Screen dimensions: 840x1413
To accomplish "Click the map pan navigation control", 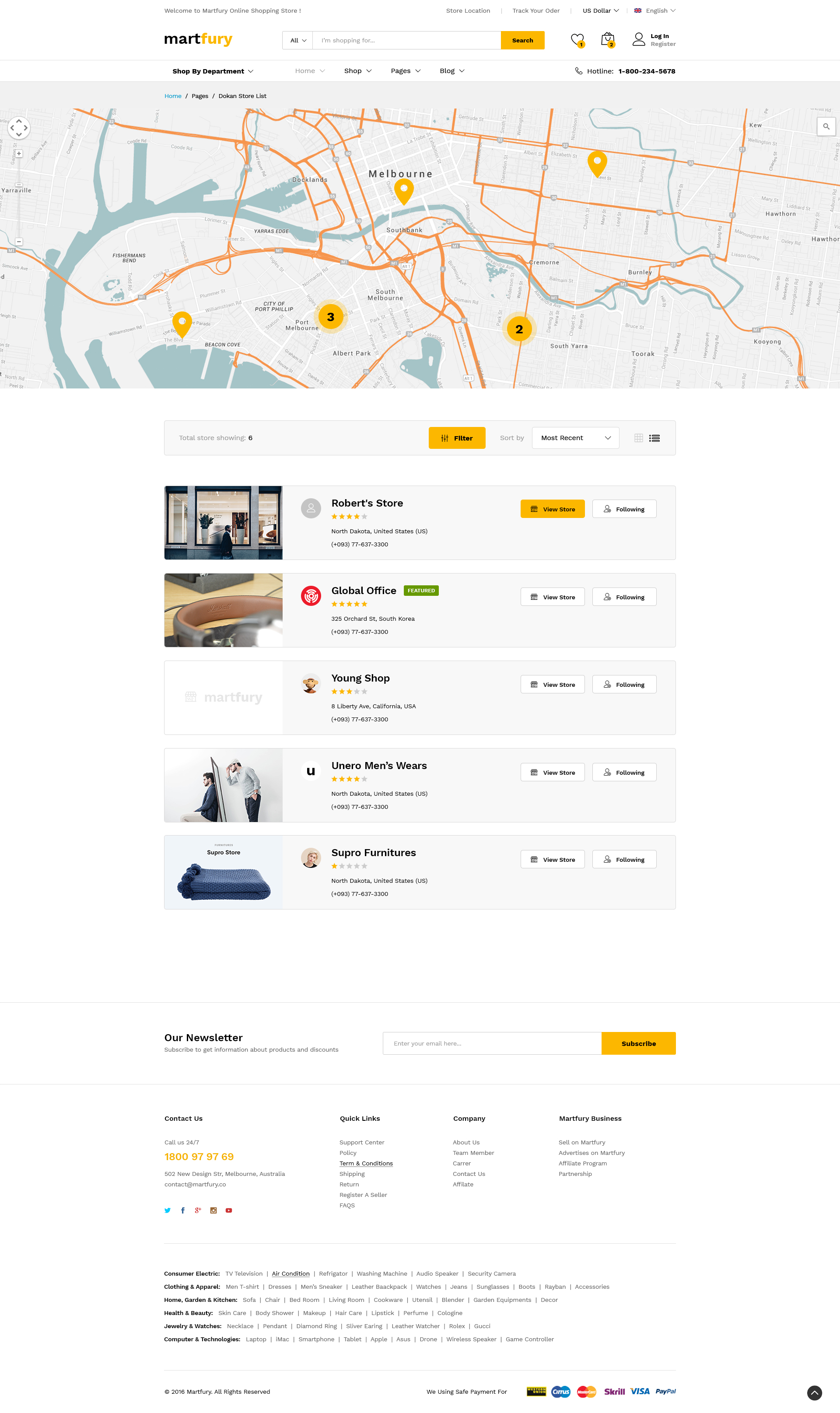I will [x=19, y=128].
